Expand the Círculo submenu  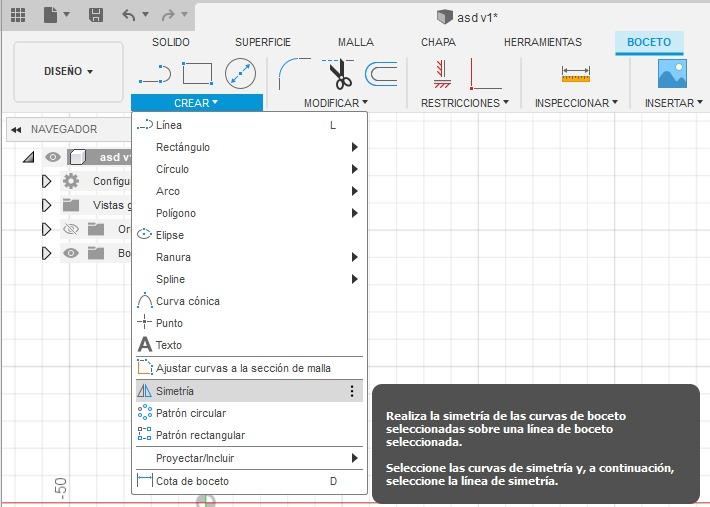coord(355,169)
